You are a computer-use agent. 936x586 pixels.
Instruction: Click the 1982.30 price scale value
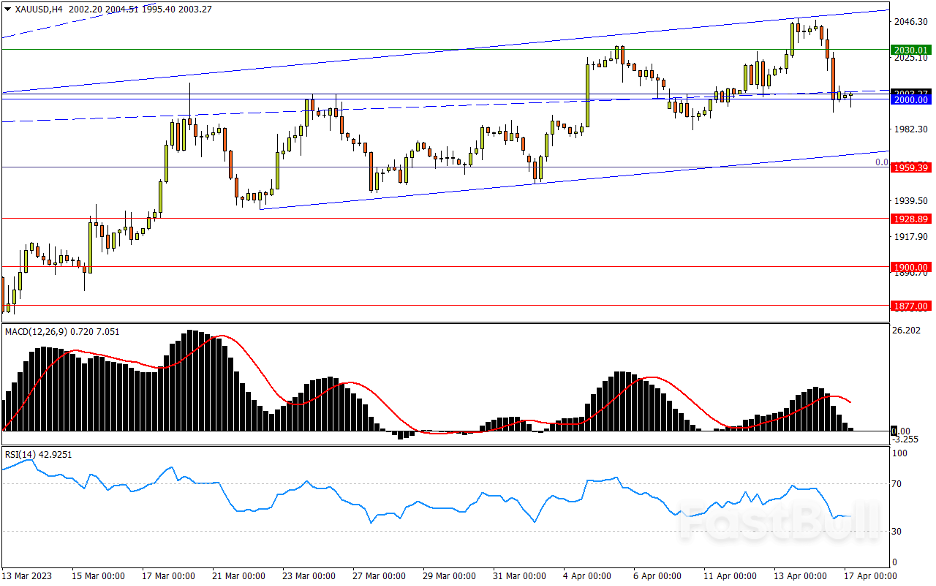click(908, 129)
